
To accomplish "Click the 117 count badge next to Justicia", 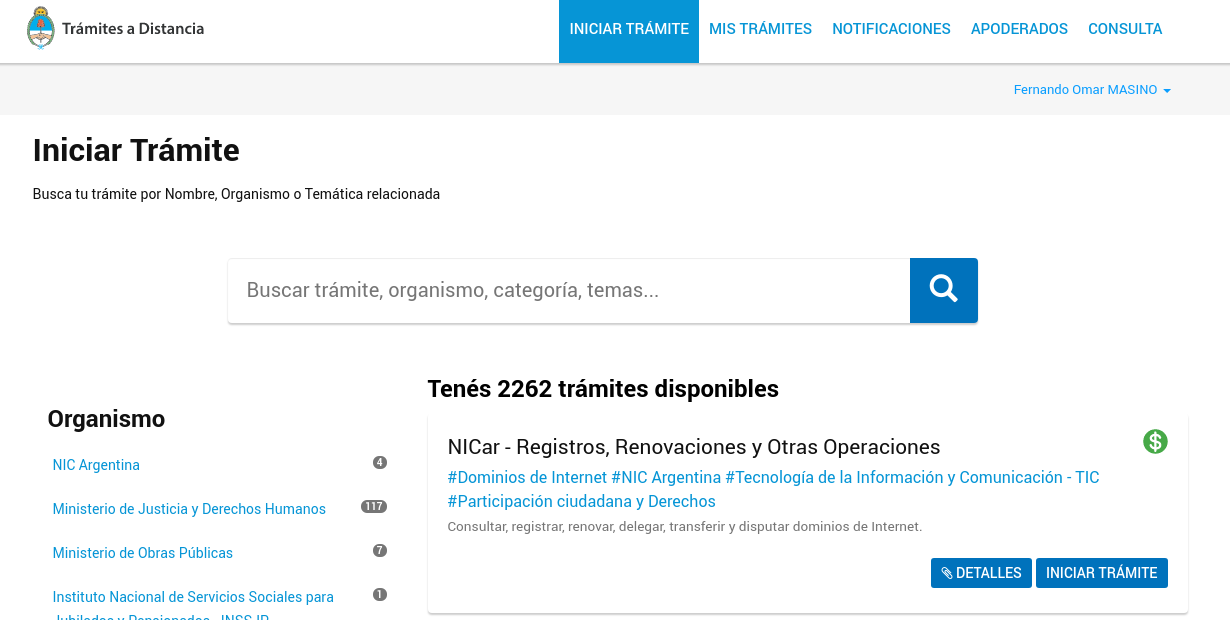I will pos(373,506).
